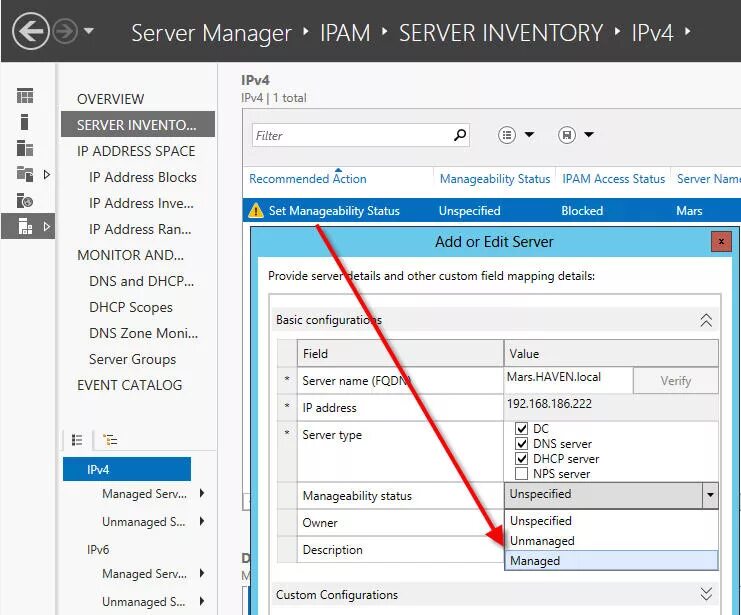Expand File and Storage Services arrow
The image size is (741, 615).
46,174
